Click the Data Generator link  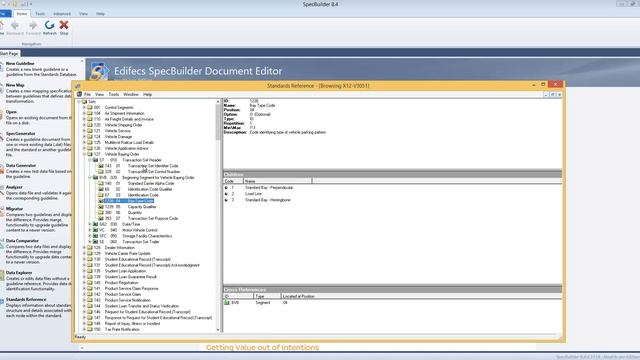[x=21, y=166]
